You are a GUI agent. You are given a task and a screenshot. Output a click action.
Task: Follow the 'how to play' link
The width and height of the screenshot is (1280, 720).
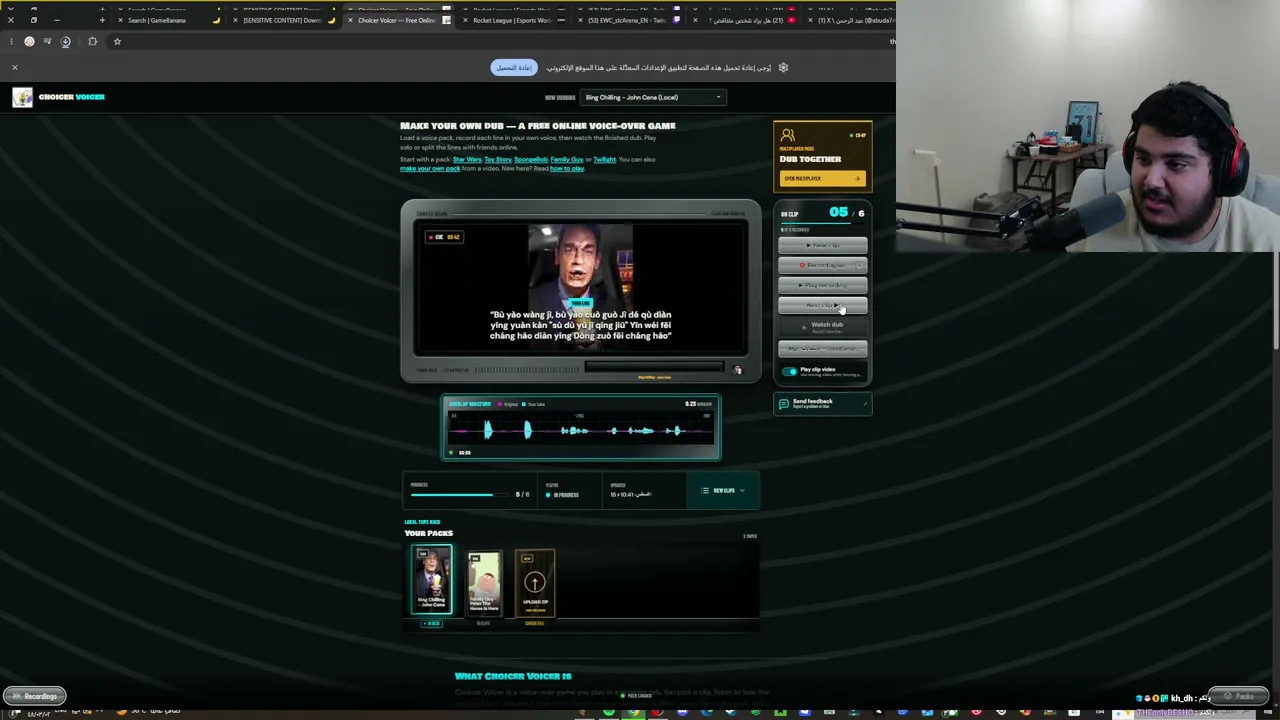[567, 169]
